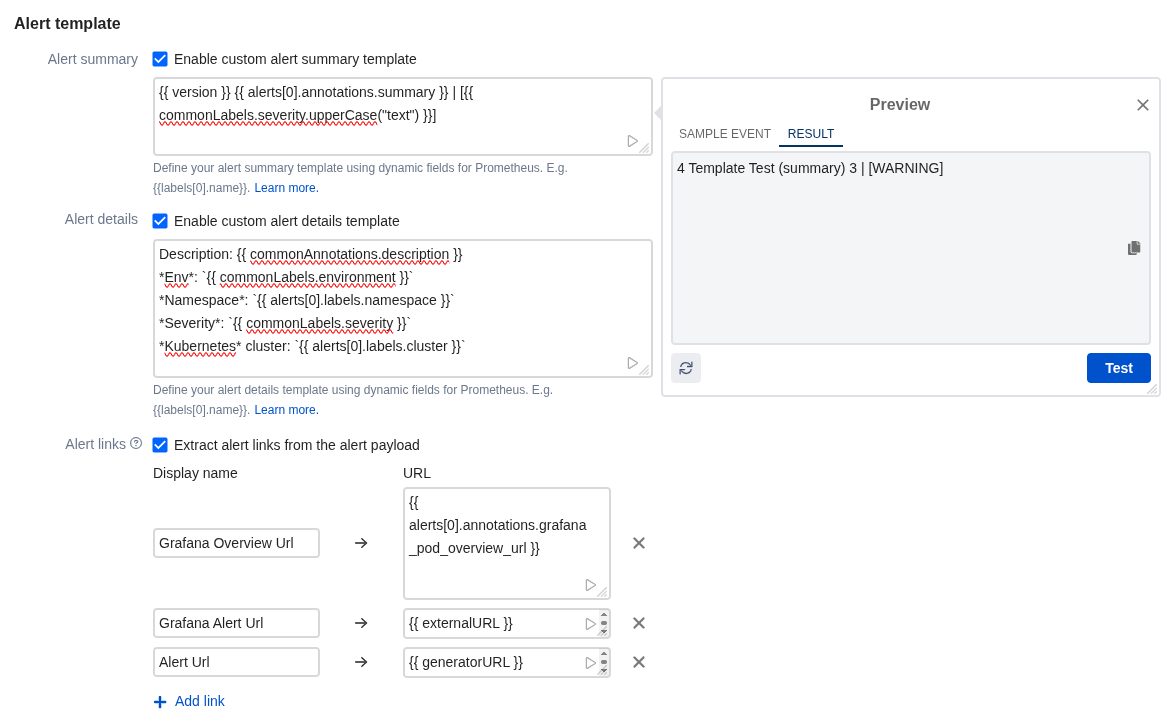Click play icon in externalURL field
Screen dimensions: 1166x724
590,624
